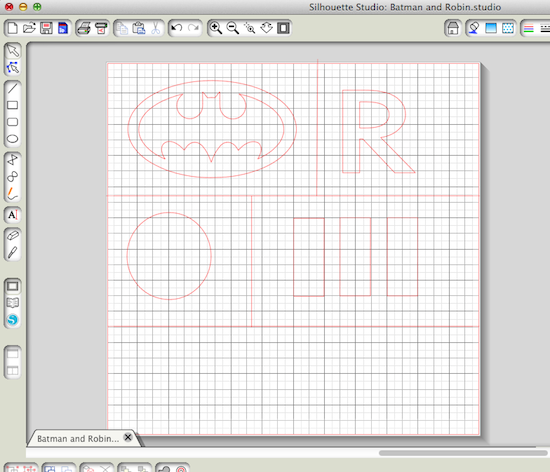Zoom in on the canvas
The width and height of the screenshot is (550, 472).
[x=215, y=28]
